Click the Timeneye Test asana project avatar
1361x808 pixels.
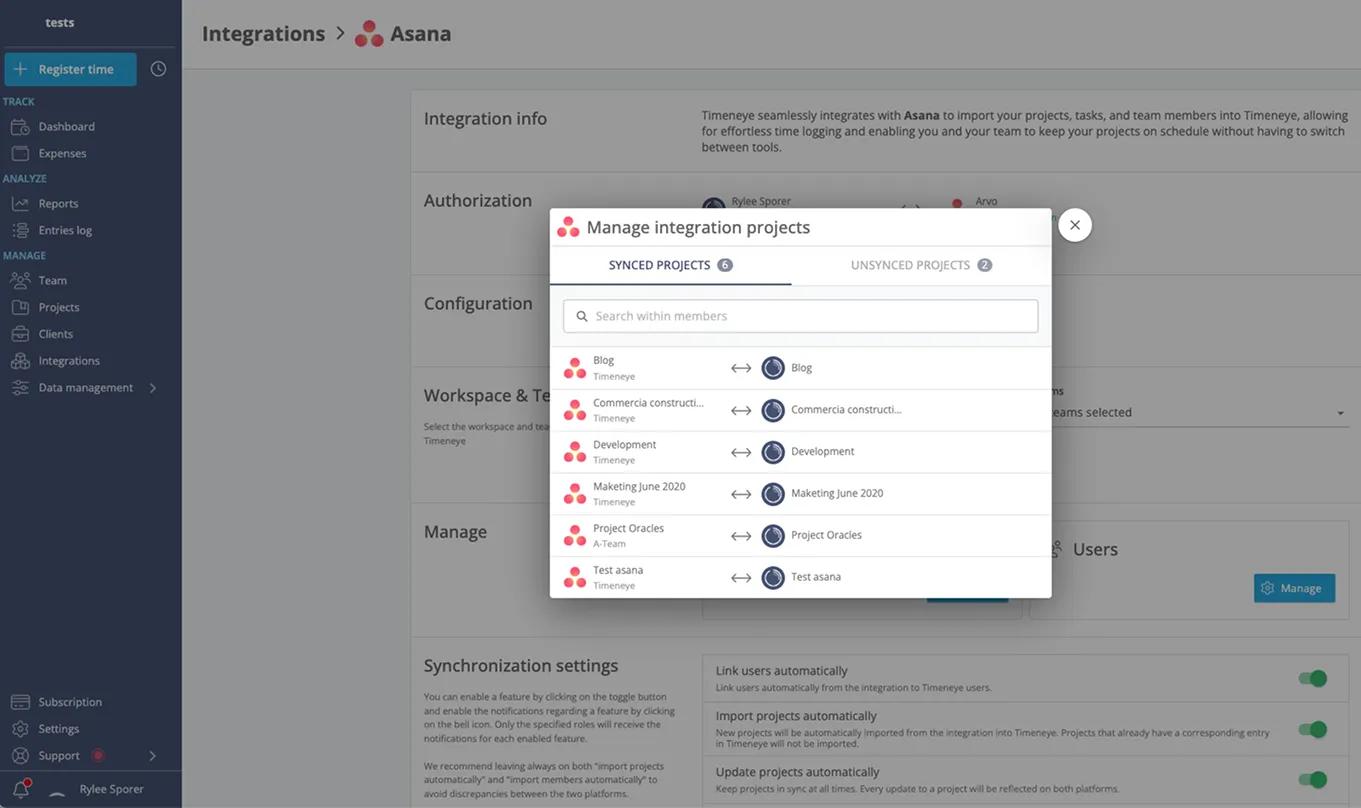click(x=773, y=578)
